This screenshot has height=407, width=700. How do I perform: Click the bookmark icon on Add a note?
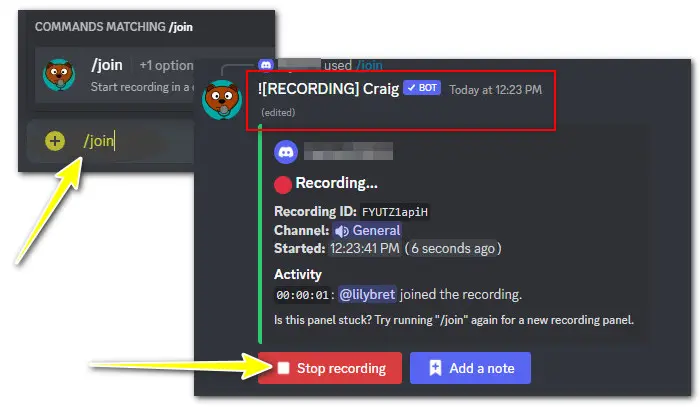[x=435, y=368]
